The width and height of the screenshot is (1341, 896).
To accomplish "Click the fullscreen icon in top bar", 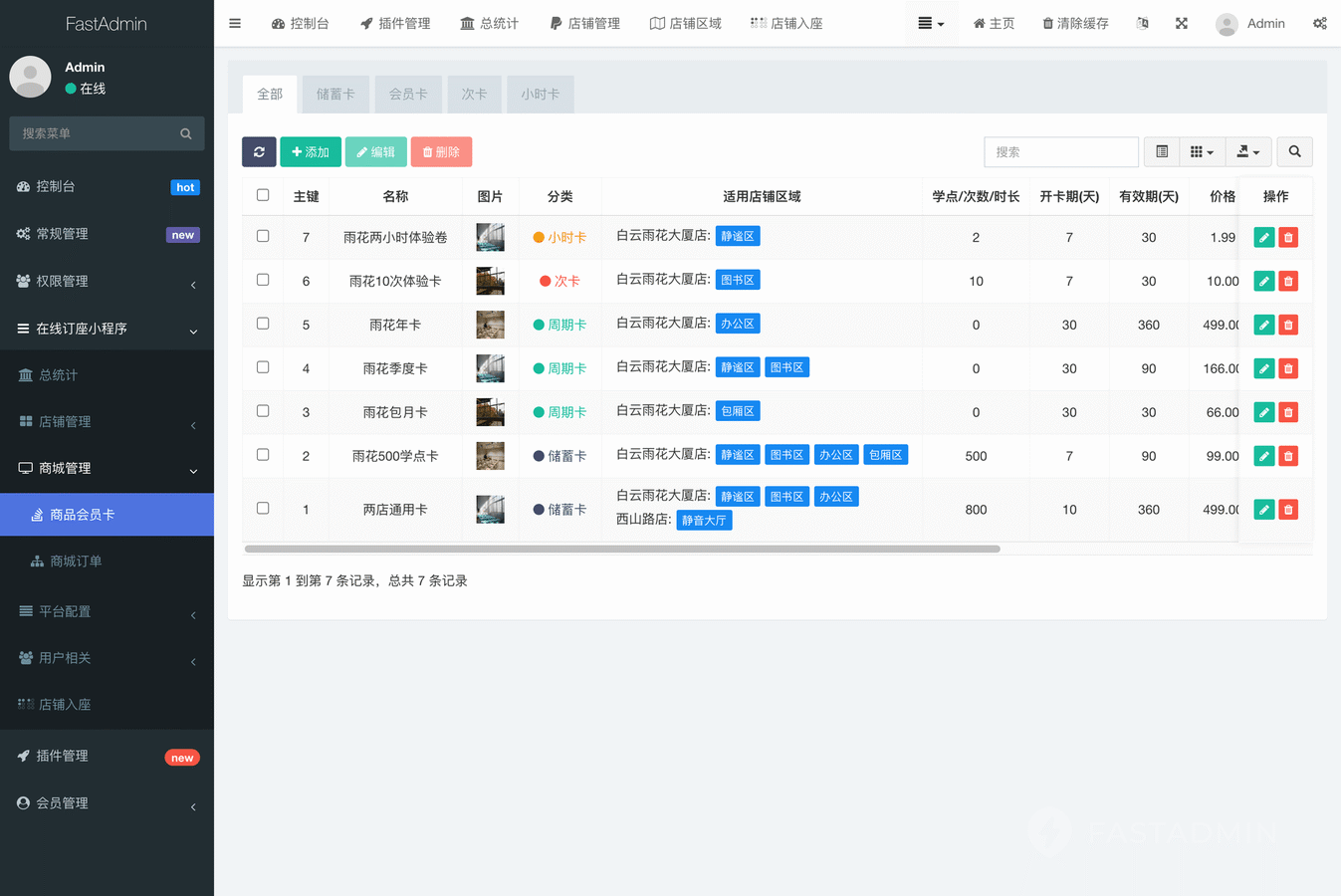I will coord(1182,23).
